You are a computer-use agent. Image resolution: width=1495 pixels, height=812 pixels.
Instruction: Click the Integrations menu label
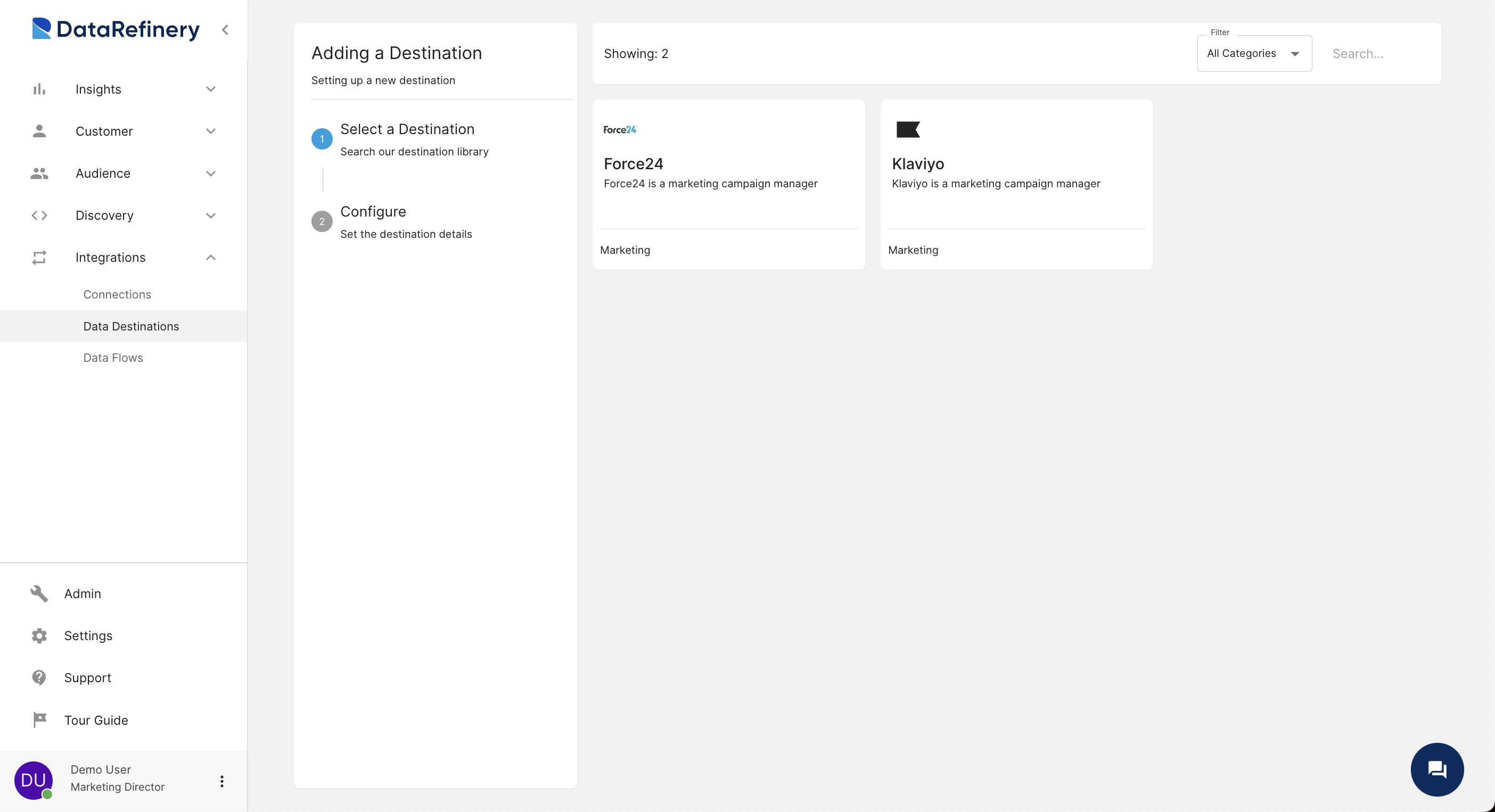[x=110, y=258]
